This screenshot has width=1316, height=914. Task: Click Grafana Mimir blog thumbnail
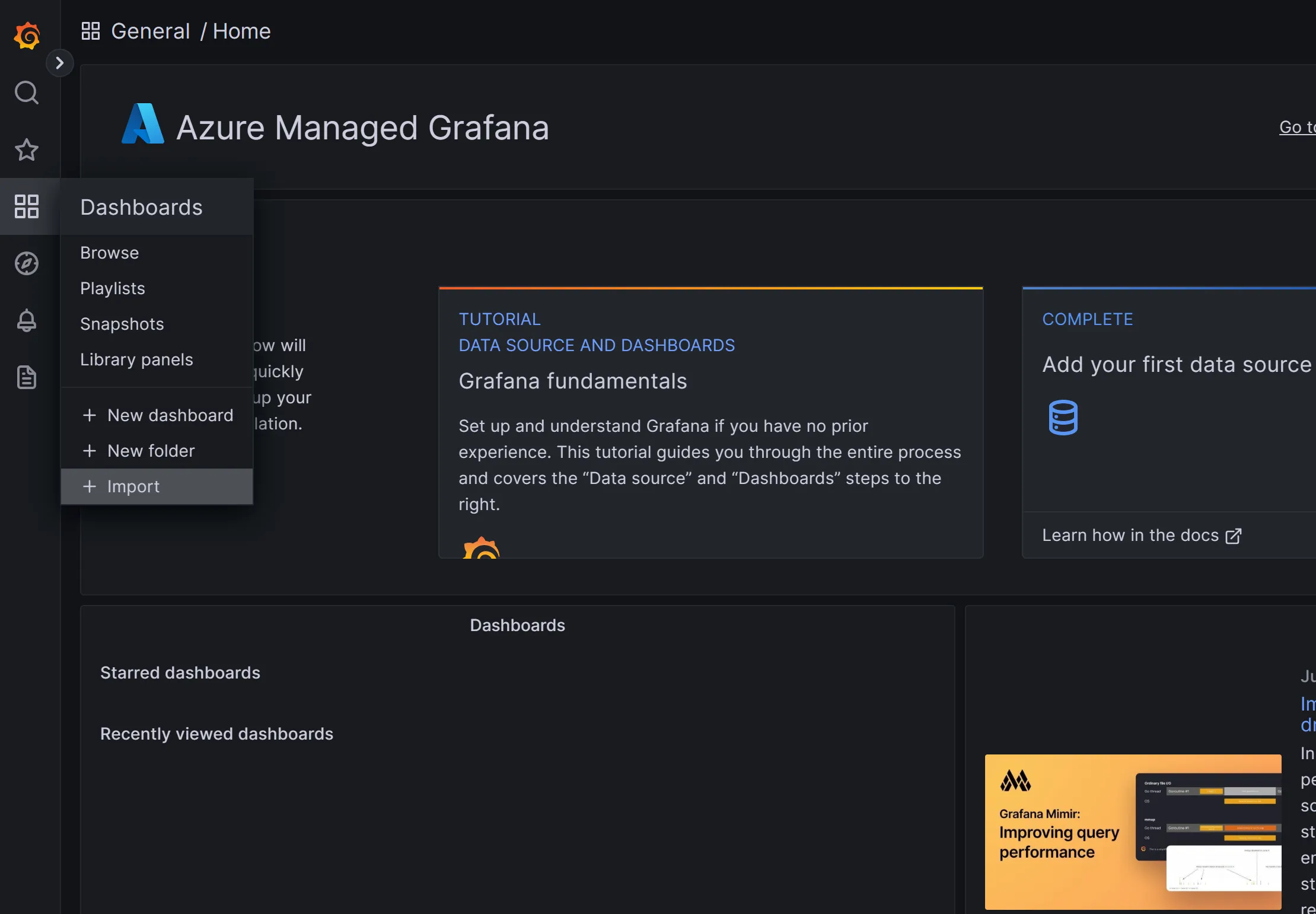[1133, 832]
